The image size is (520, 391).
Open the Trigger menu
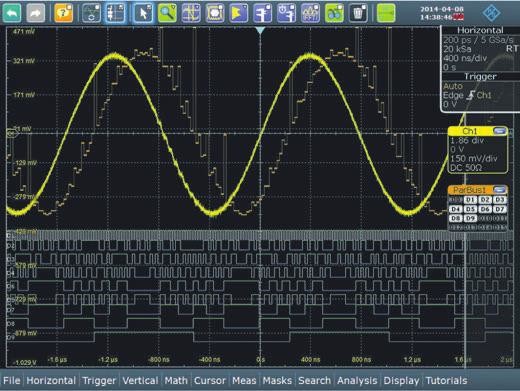[x=99, y=380]
